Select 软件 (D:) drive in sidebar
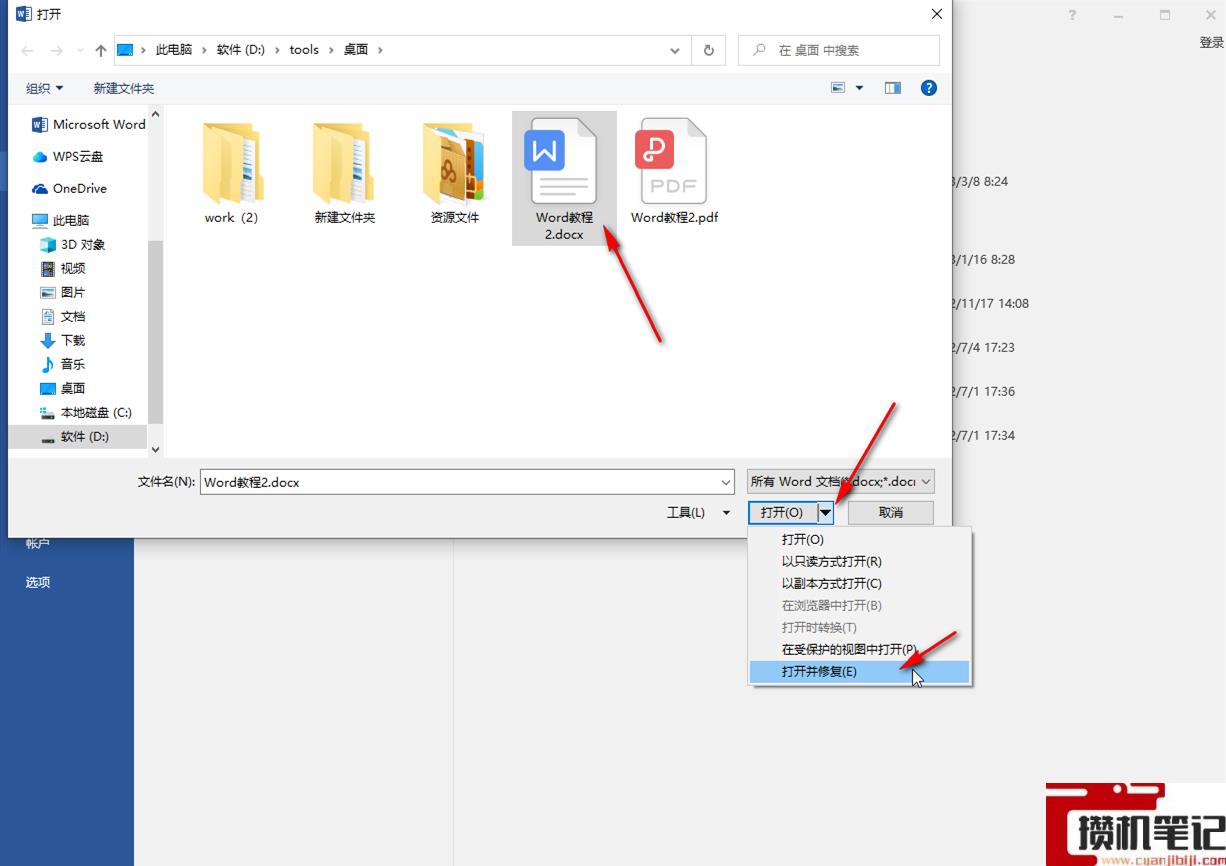The image size is (1226, 866). pos(77,436)
